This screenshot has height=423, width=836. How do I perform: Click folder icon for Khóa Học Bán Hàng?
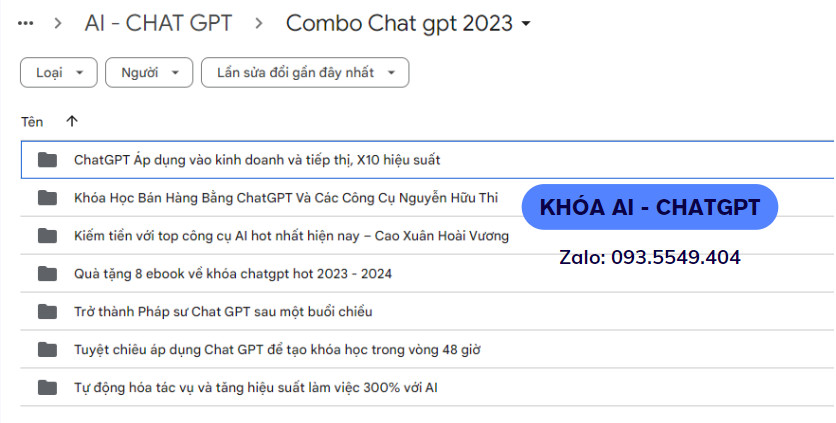[47, 198]
